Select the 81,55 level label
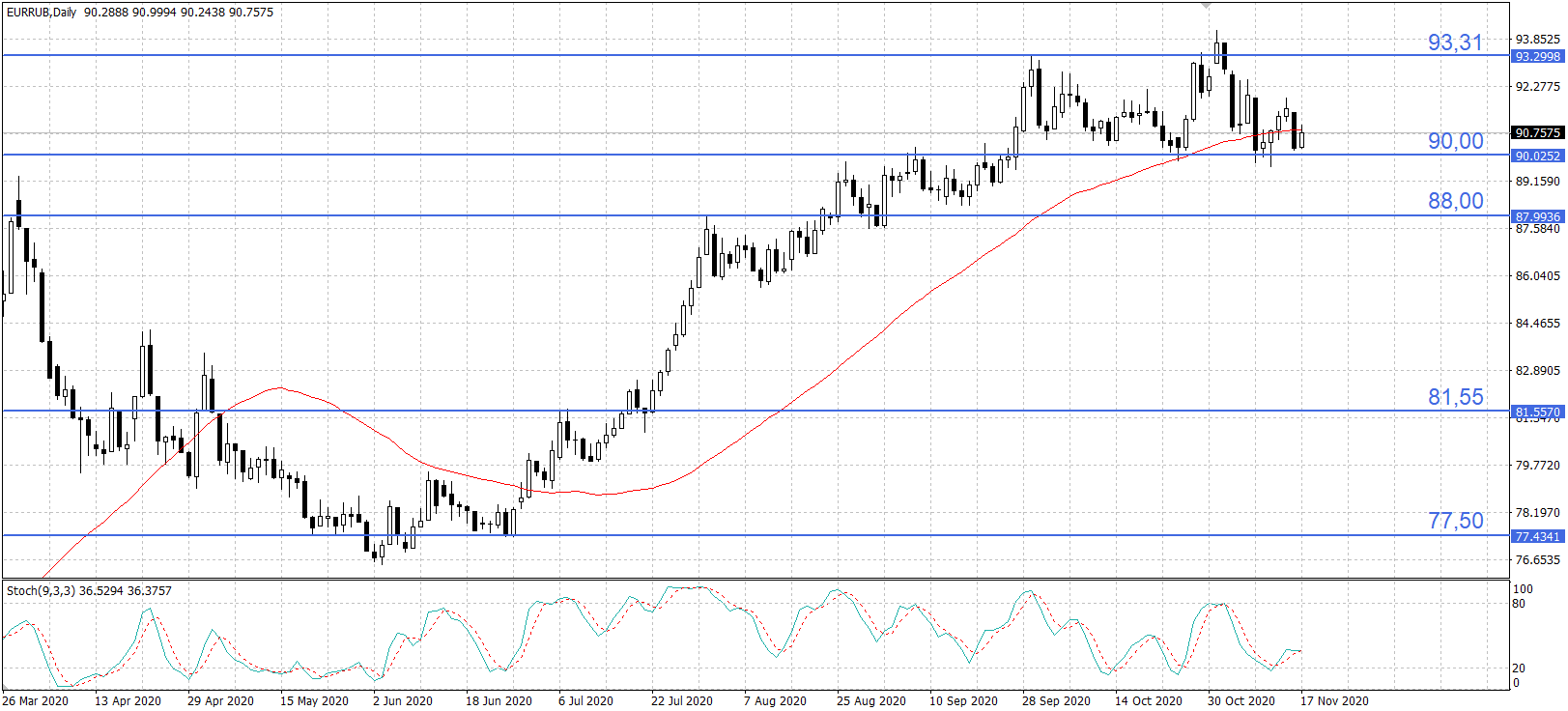This screenshot has width=1568, height=711. tap(1455, 397)
